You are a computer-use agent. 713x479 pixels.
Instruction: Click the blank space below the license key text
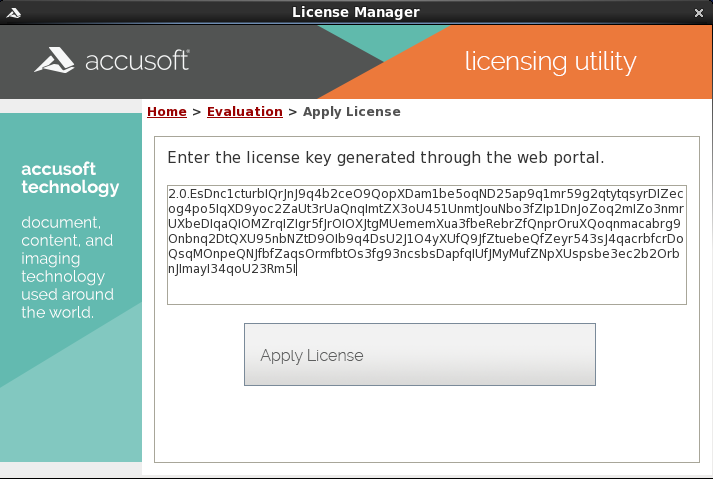click(x=427, y=289)
